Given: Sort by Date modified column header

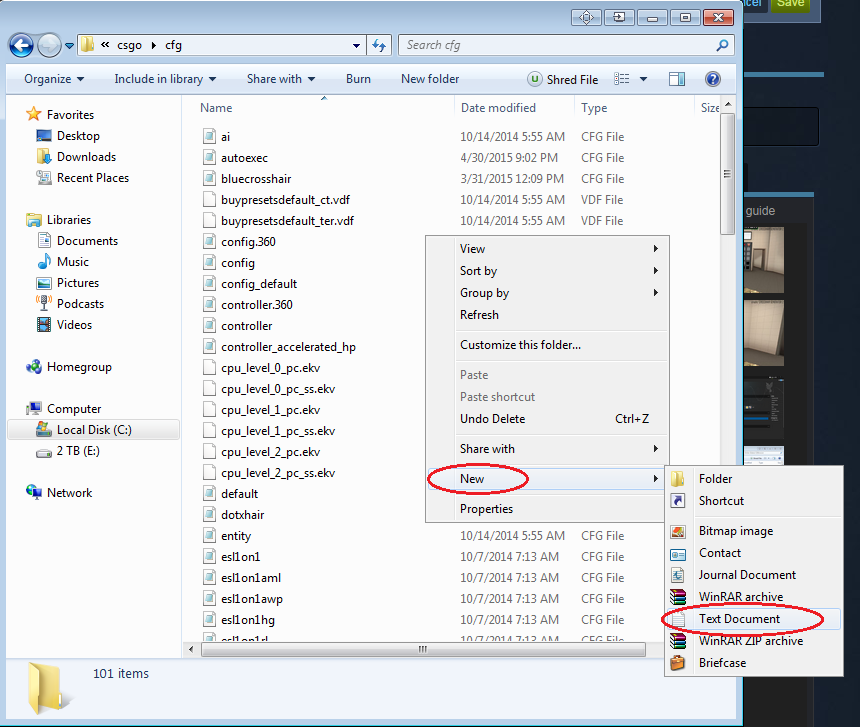Looking at the screenshot, I should (x=498, y=108).
